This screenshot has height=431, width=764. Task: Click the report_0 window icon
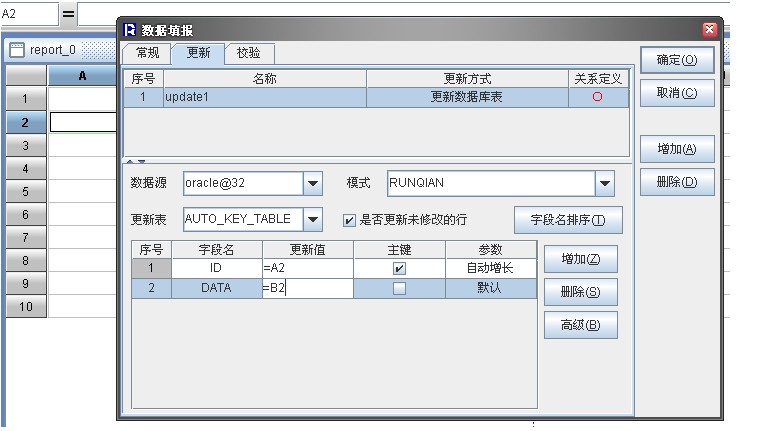click(17, 50)
